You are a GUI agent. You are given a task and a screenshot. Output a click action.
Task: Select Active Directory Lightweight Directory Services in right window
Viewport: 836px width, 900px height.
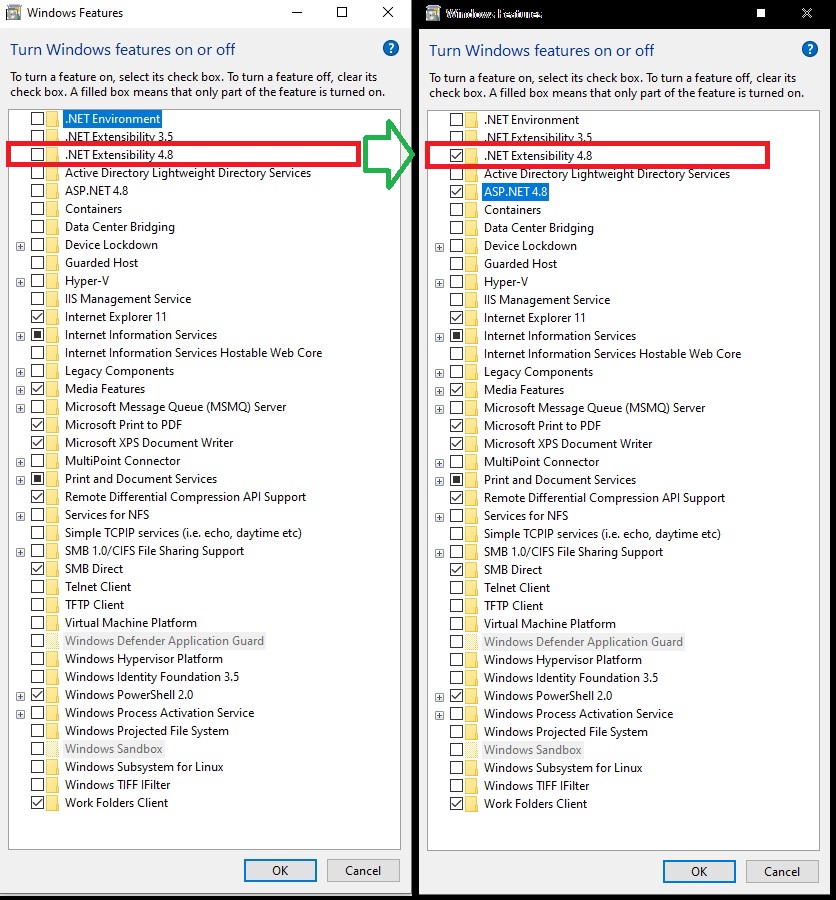[x=607, y=174]
